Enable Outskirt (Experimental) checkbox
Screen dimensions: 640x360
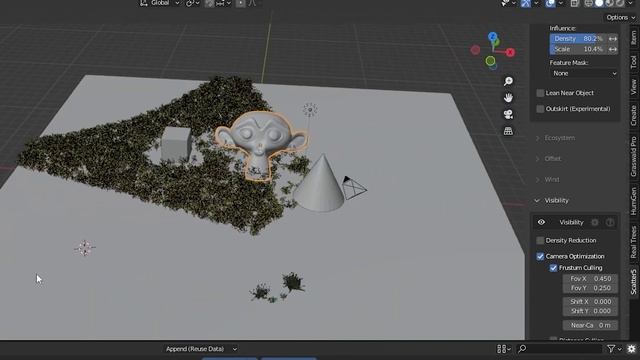[540, 109]
